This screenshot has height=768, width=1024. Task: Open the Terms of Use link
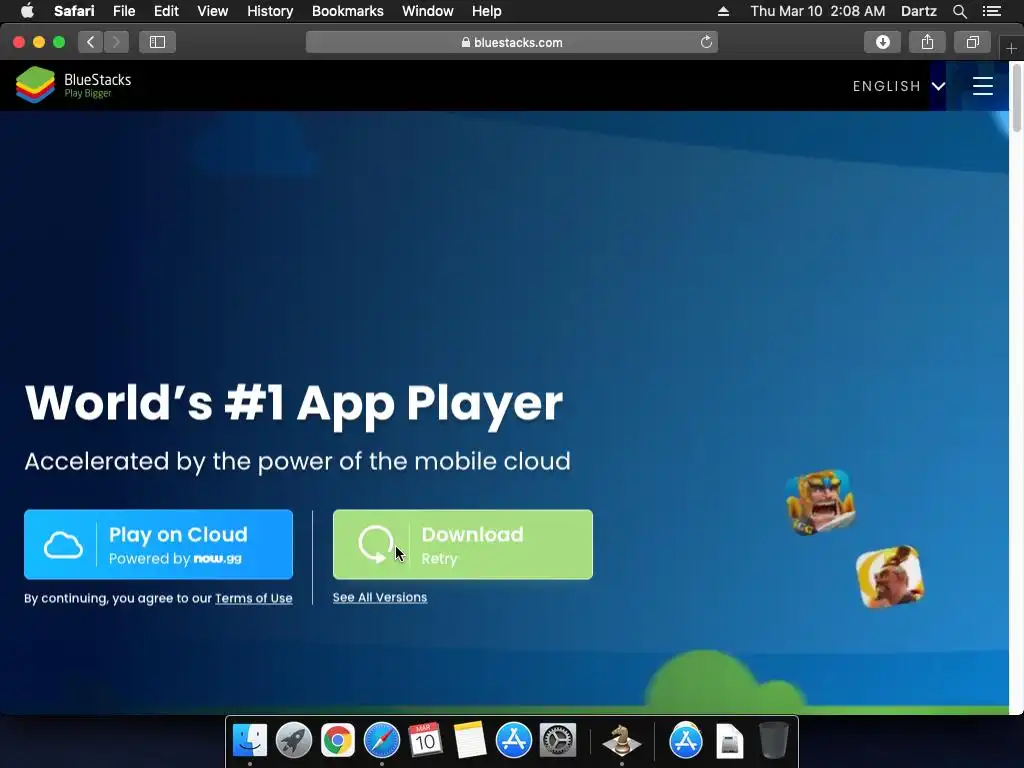tap(253, 598)
